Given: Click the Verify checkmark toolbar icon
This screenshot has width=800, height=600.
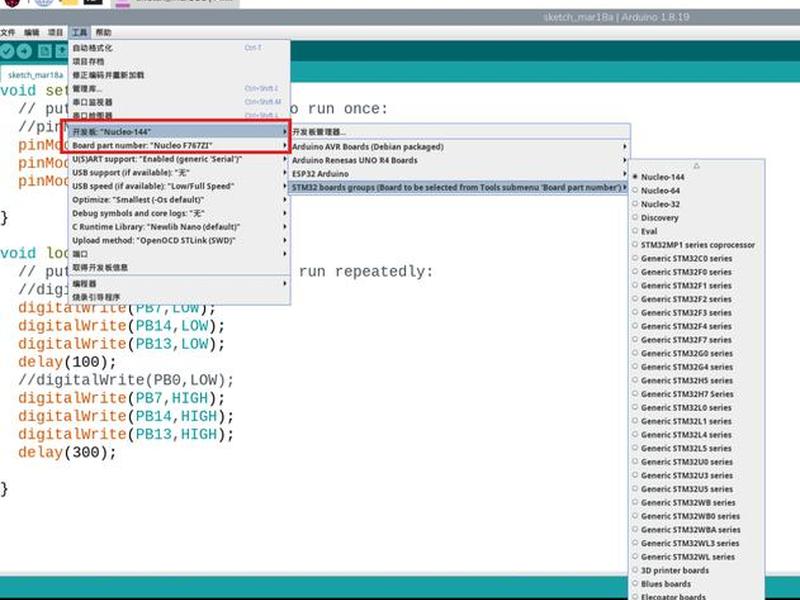Looking at the screenshot, I should point(7,51).
